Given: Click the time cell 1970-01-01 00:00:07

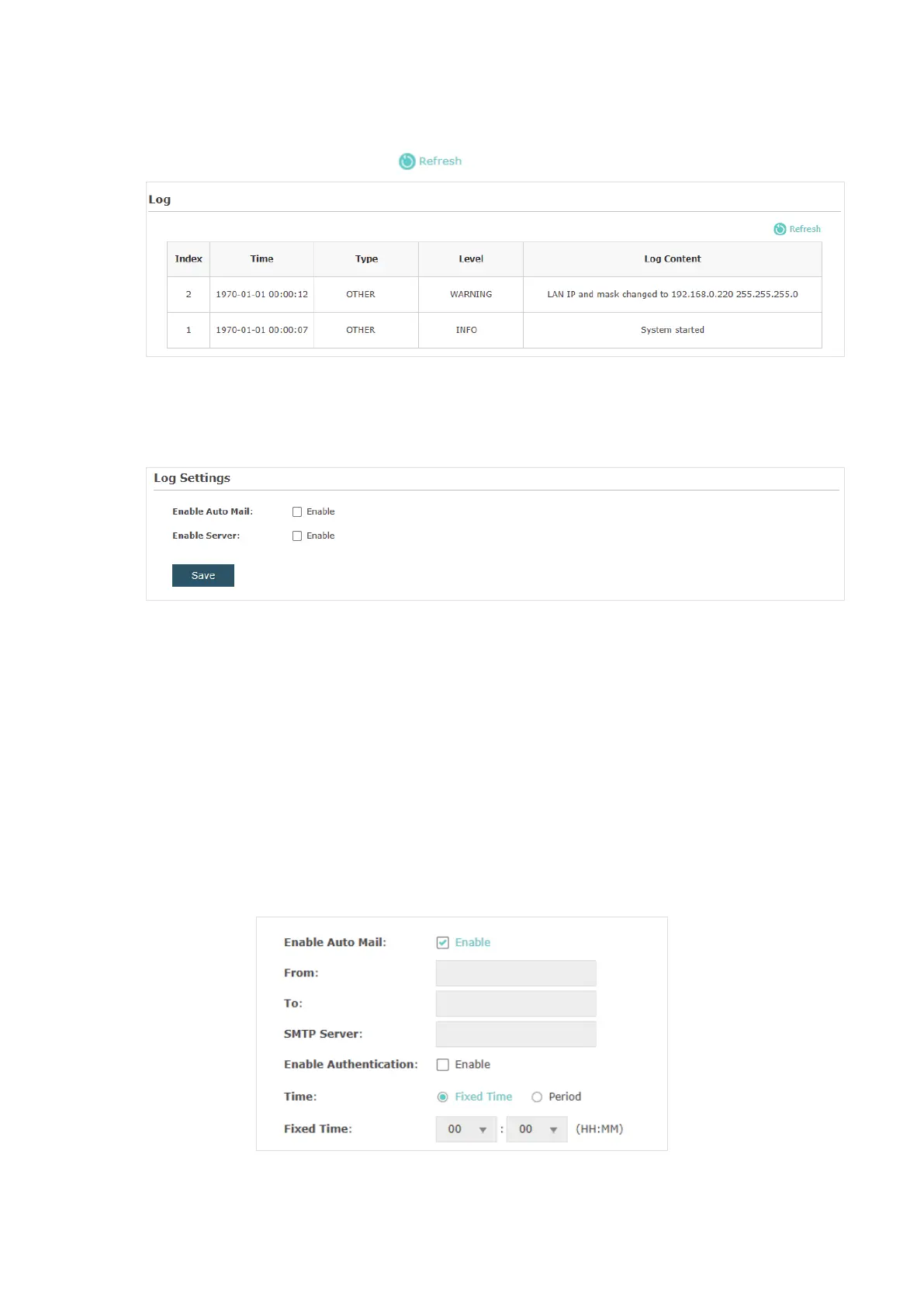Looking at the screenshot, I should 261,331.
